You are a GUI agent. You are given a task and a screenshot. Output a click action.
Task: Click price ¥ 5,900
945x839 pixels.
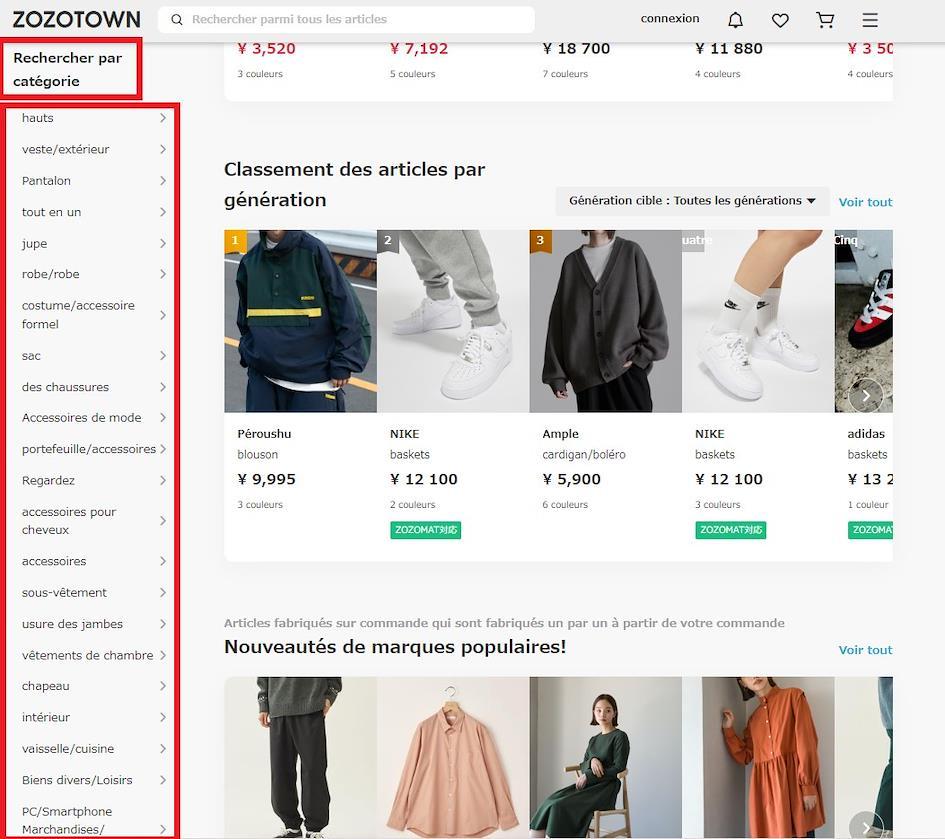[571, 479]
